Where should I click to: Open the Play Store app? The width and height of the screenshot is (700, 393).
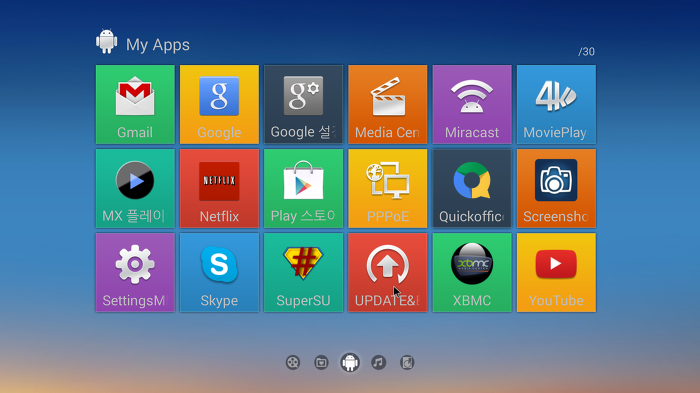click(303, 188)
